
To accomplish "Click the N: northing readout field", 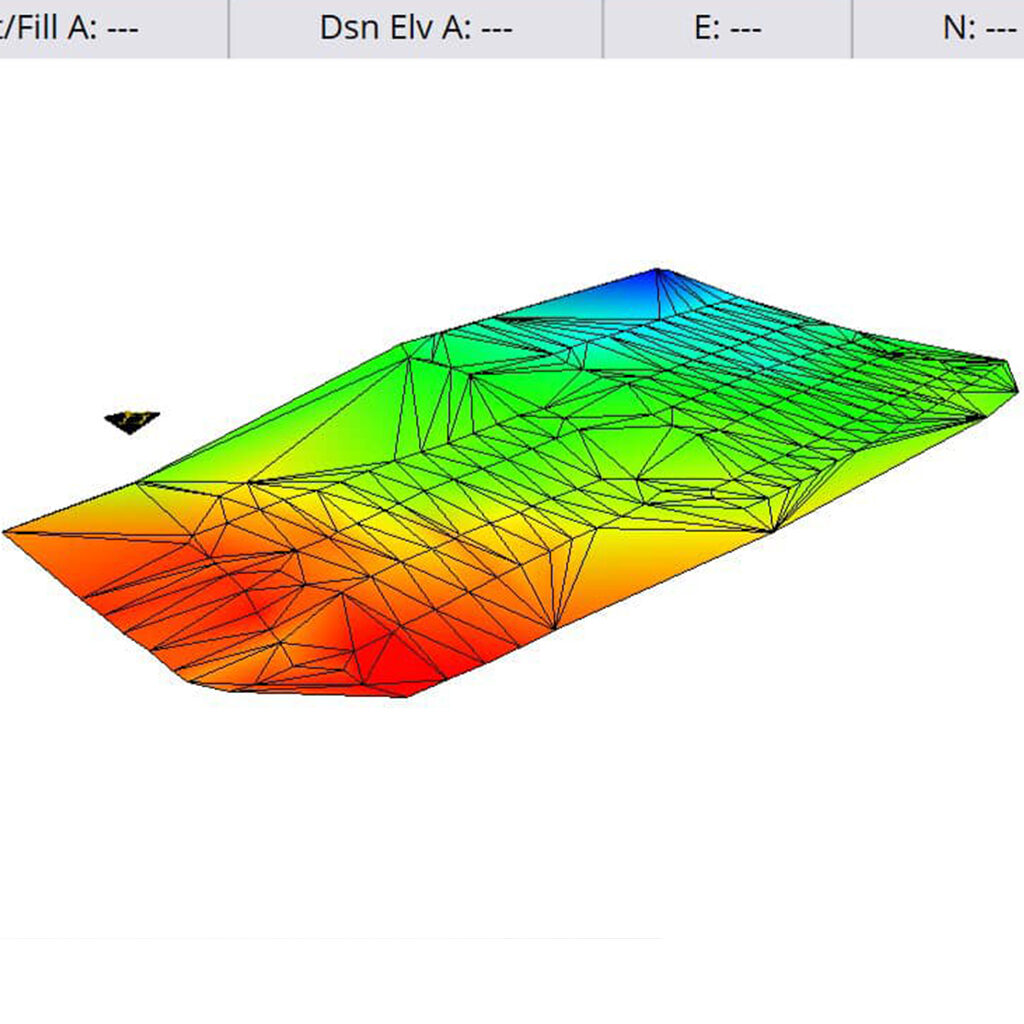I will [x=978, y=28].
